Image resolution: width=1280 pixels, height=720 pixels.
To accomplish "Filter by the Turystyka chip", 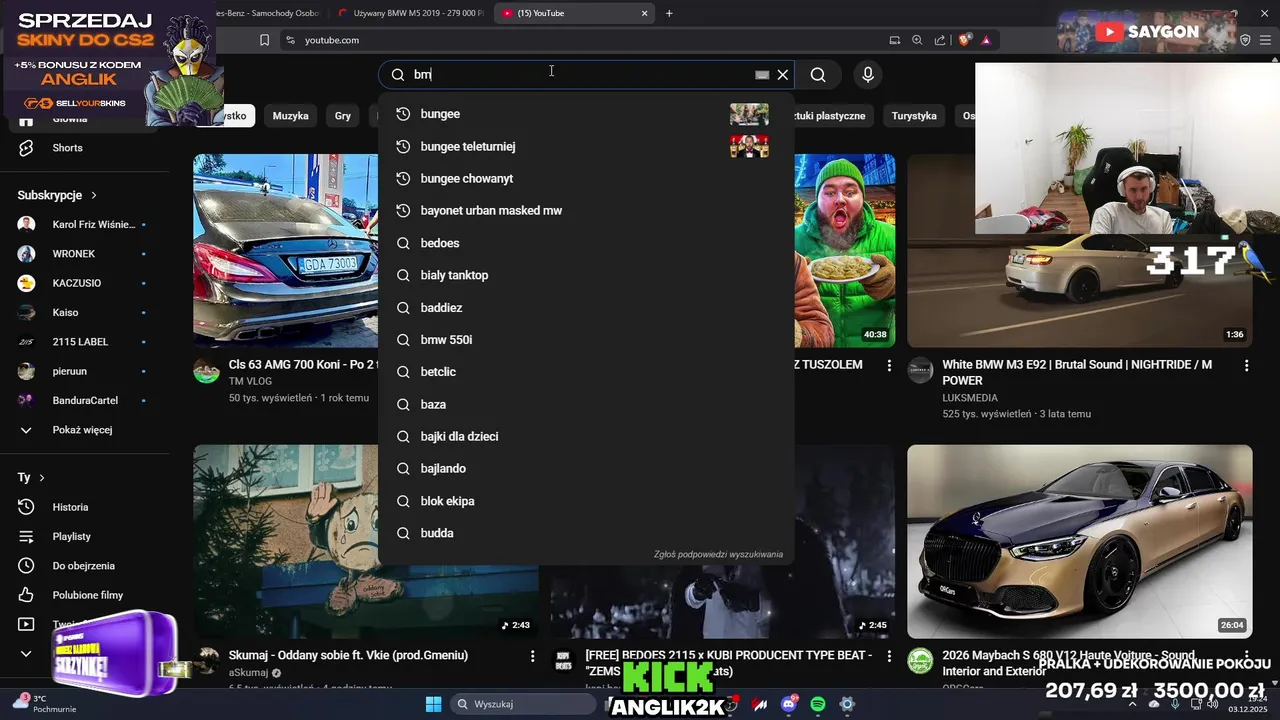I will click(914, 116).
